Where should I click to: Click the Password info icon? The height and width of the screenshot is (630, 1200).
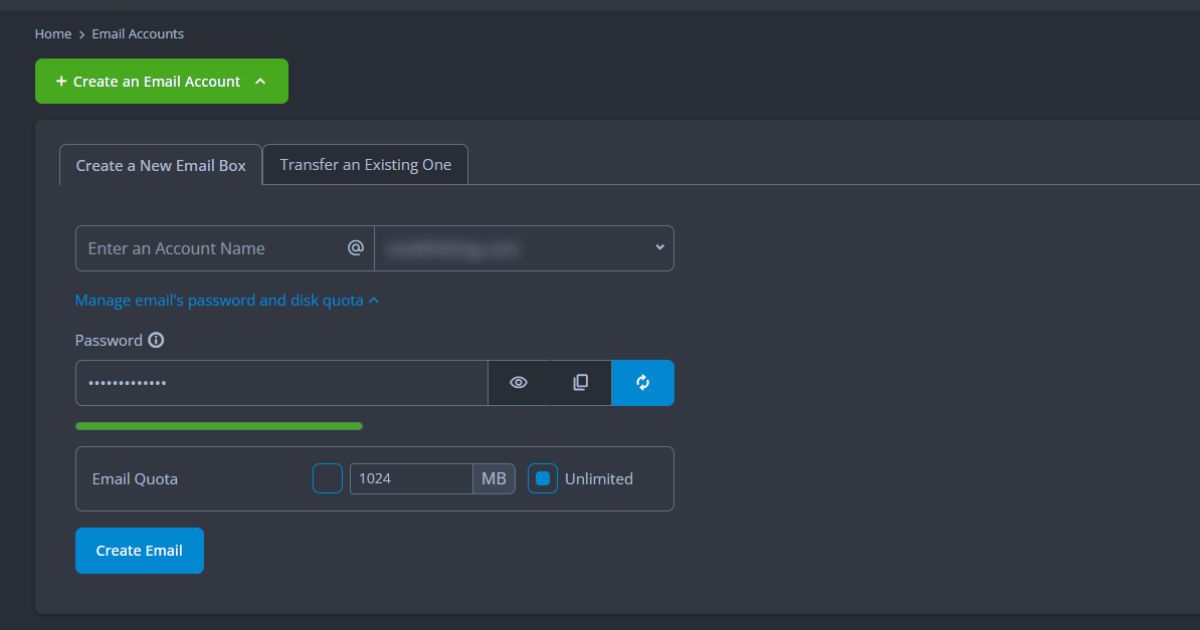(x=156, y=340)
